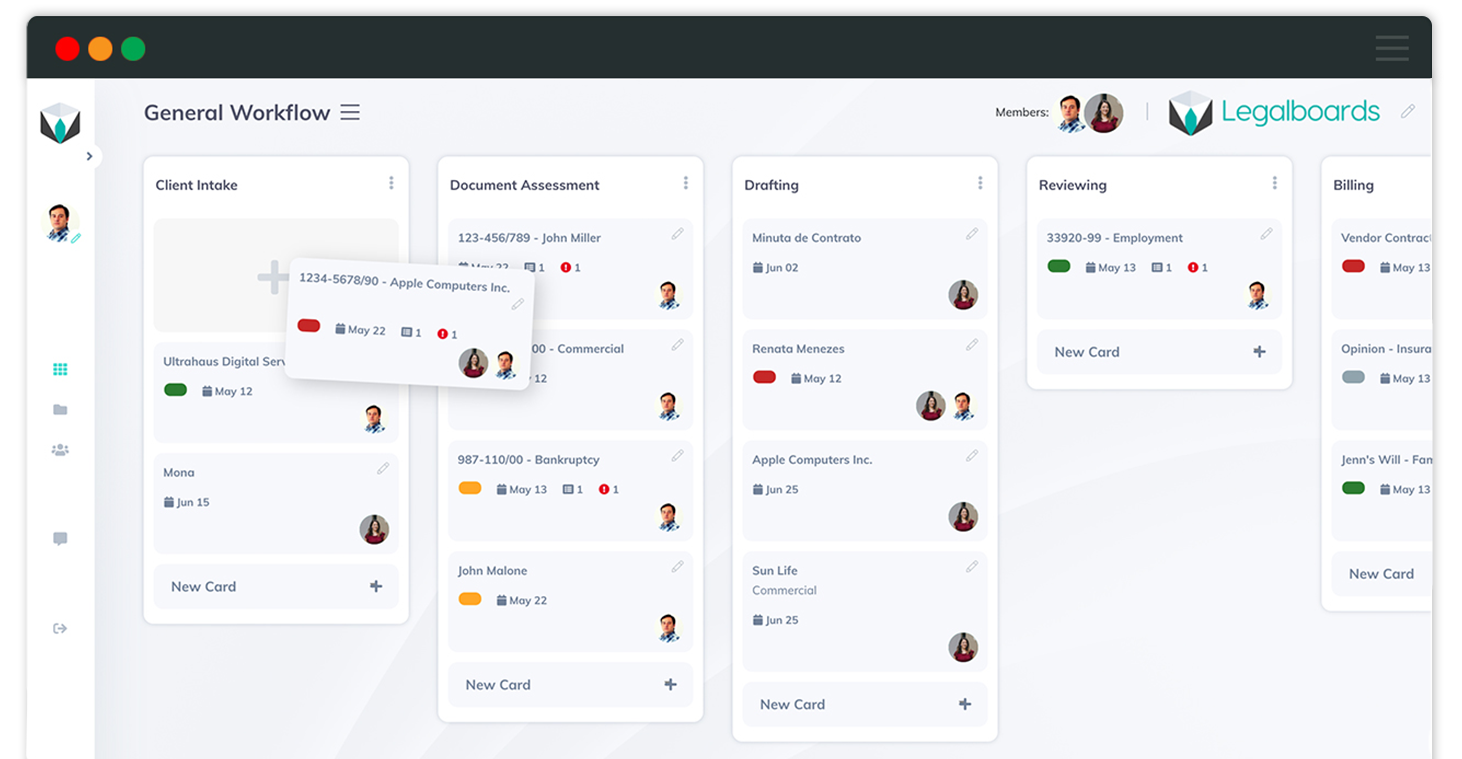Open the chat icon in the sidebar

pyautogui.click(x=60, y=539)
